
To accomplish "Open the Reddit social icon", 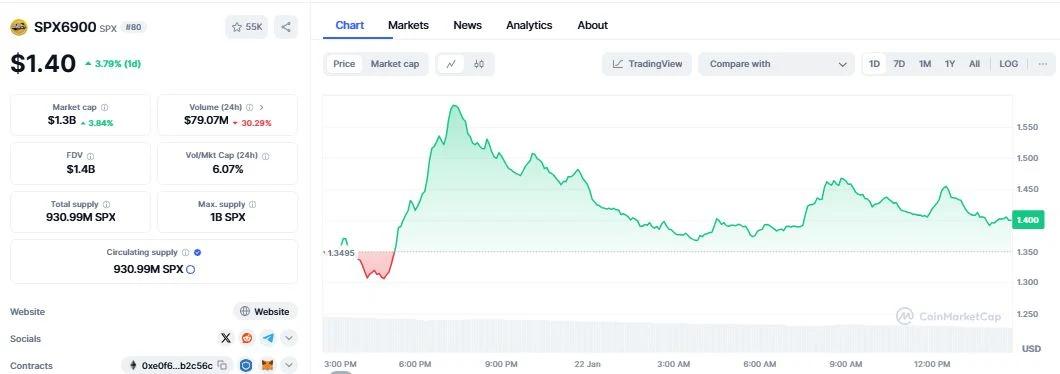I will [x=247, y=338].
